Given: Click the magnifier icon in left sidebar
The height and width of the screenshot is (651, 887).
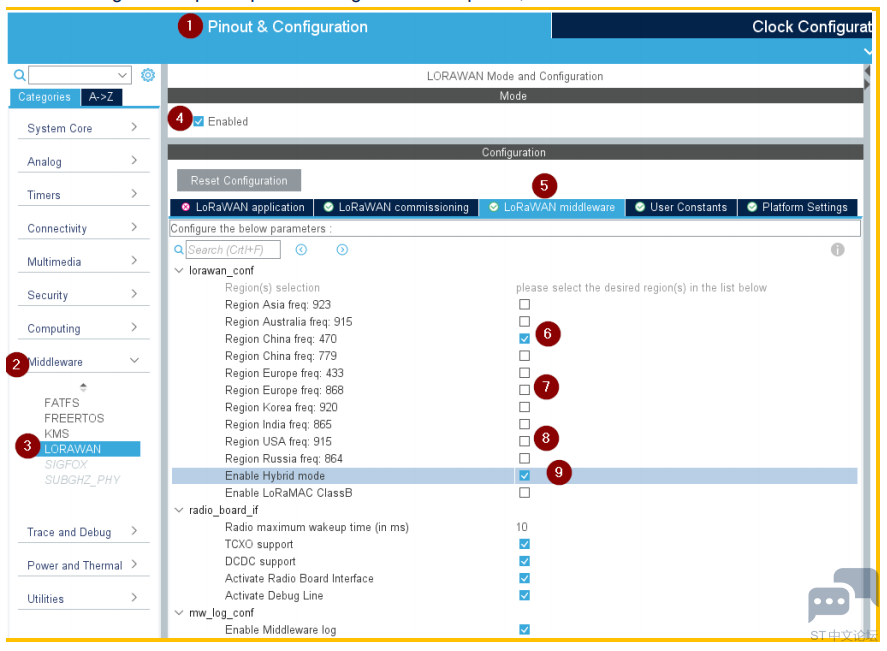Looking at the screenshot, I should pos(19,75).
